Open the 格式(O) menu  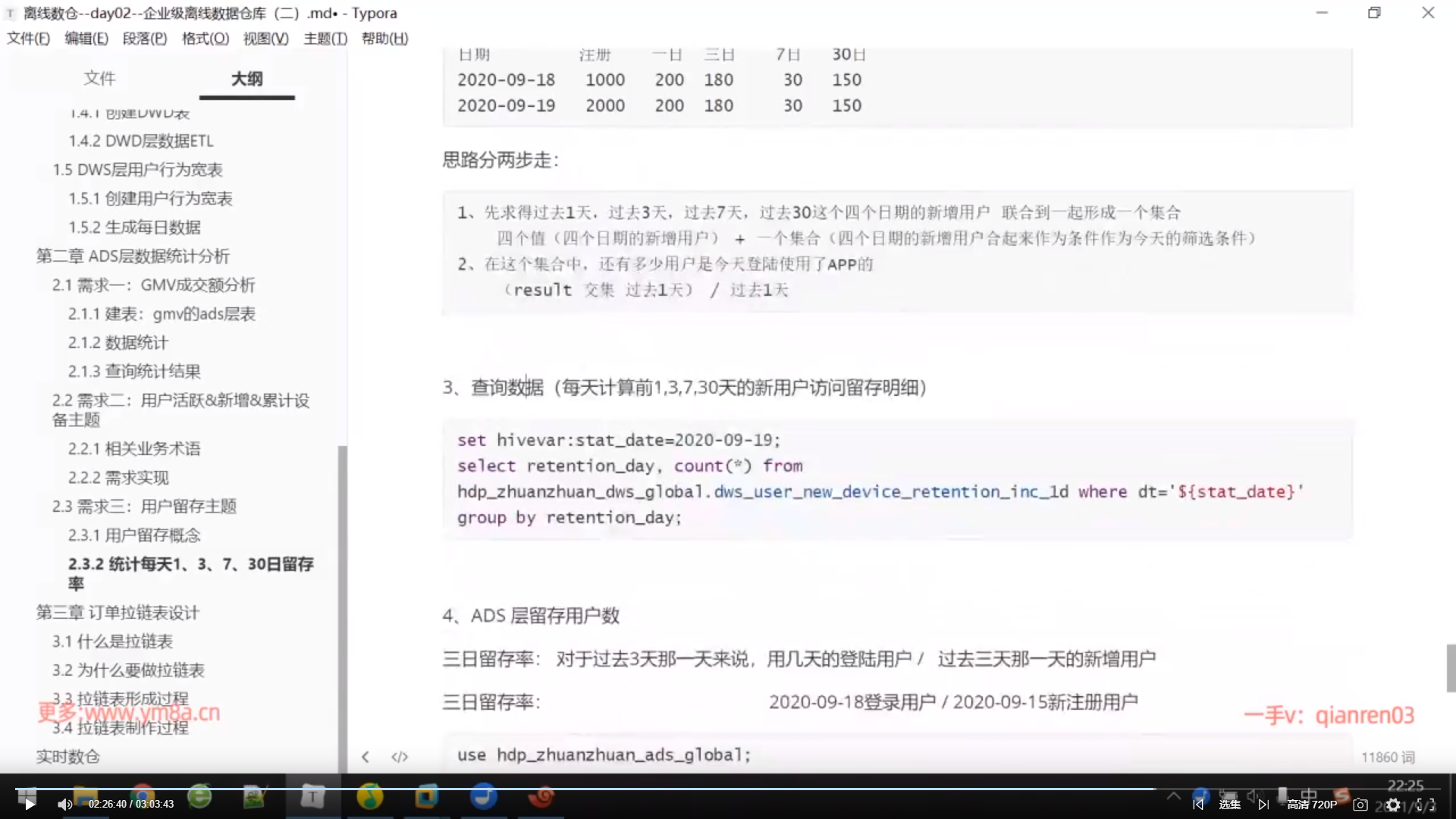(205, 39)
